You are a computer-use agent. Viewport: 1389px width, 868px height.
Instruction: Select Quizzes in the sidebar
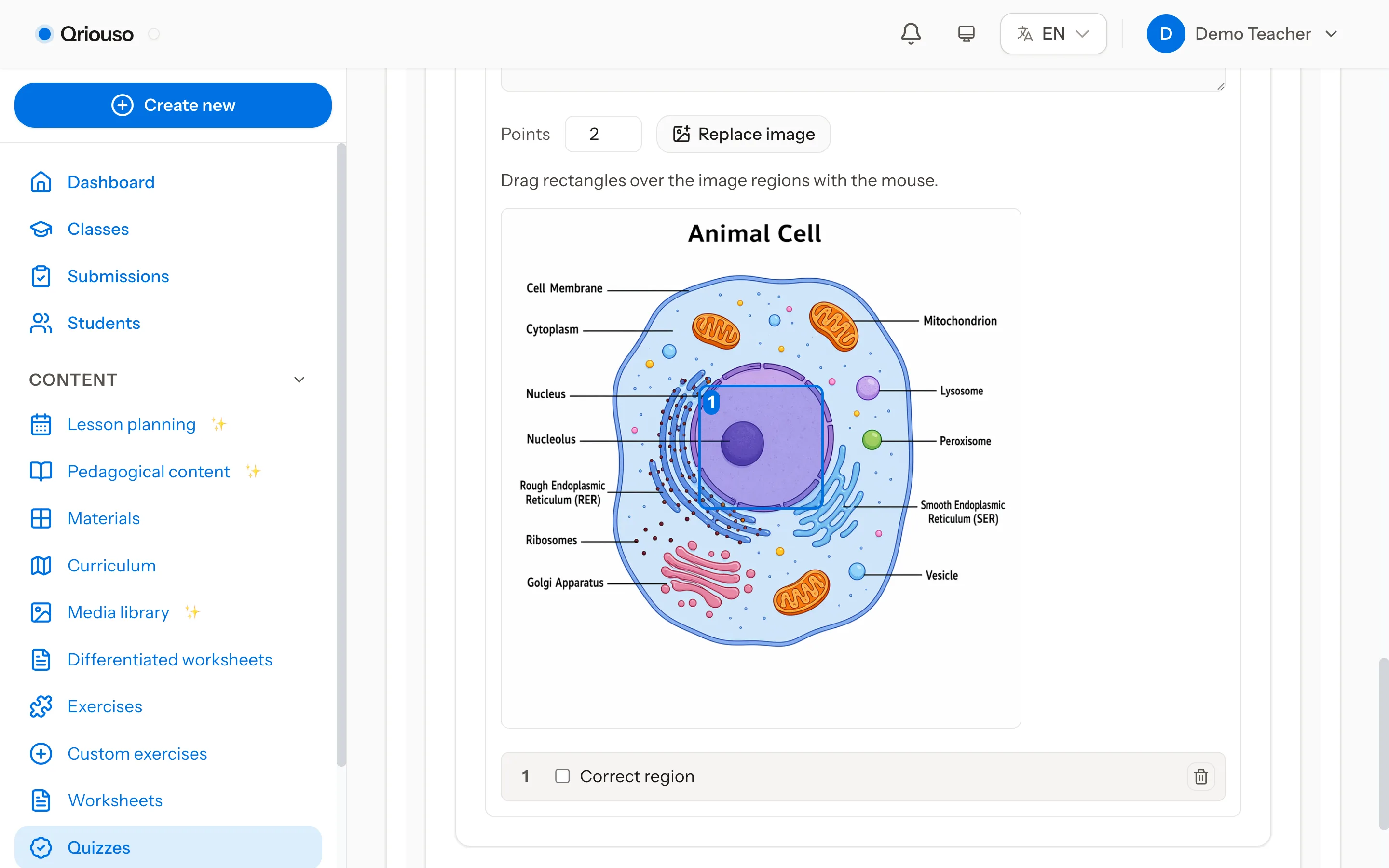pos(168,847)
